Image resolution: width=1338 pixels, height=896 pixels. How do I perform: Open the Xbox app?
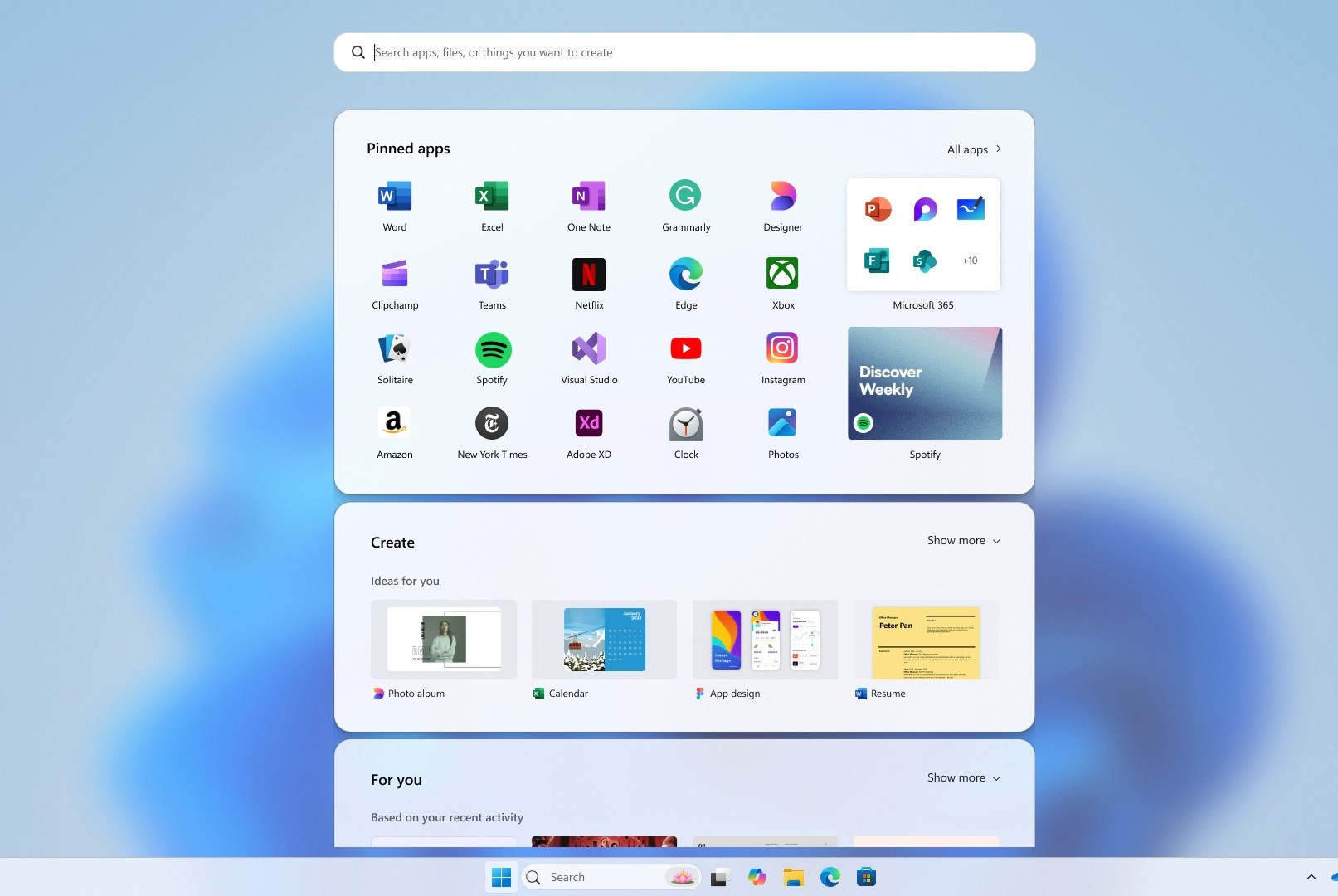782,282
